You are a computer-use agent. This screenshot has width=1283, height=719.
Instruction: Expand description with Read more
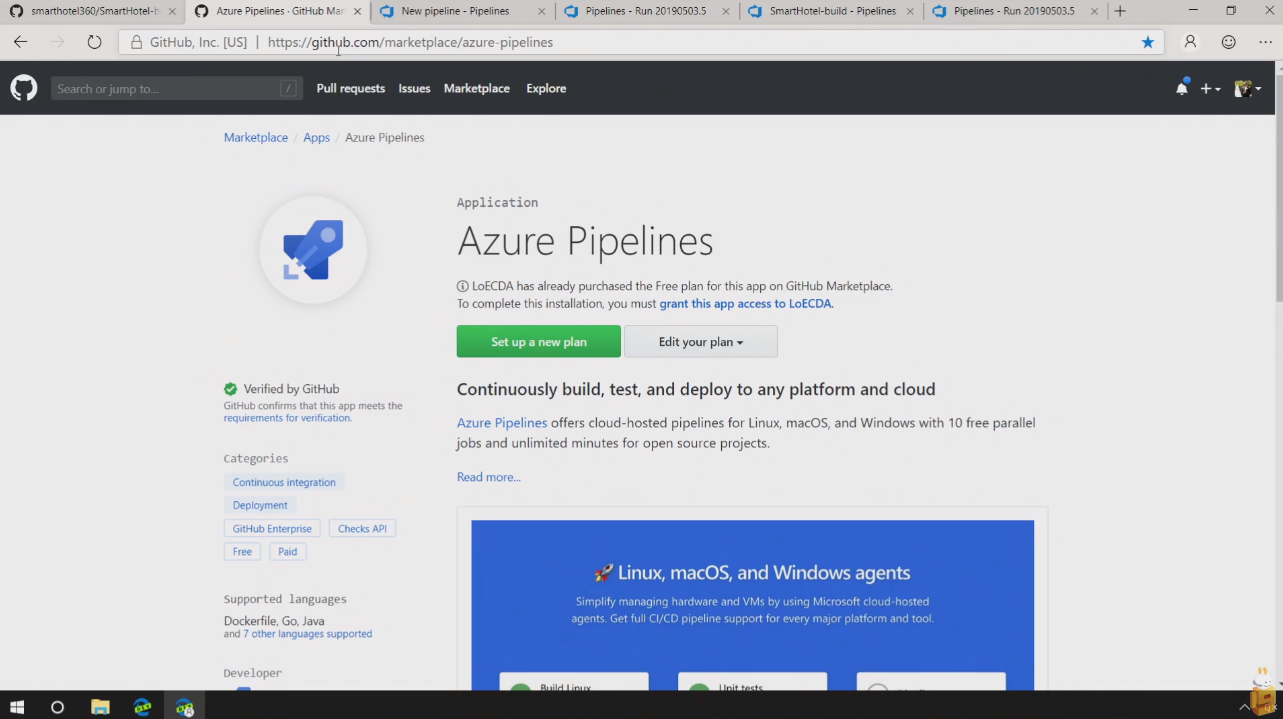click(488, 477)
